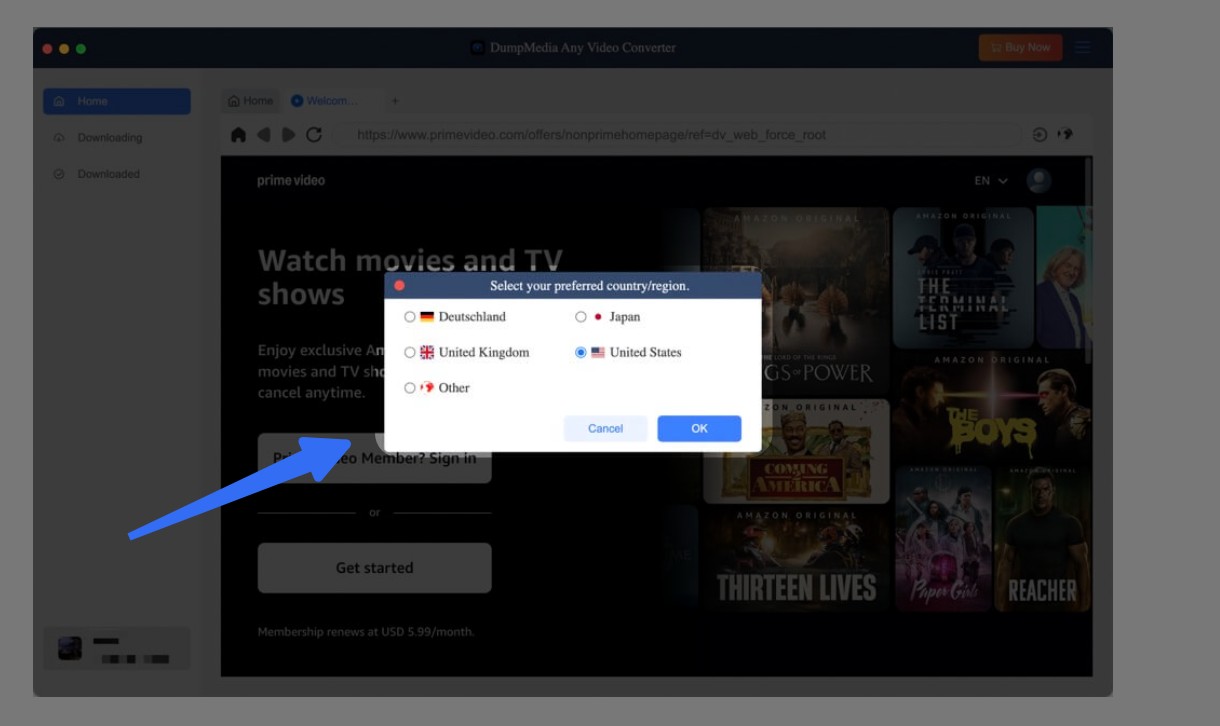Click the Get started button
1220x726 pixels.
point(375,568)
